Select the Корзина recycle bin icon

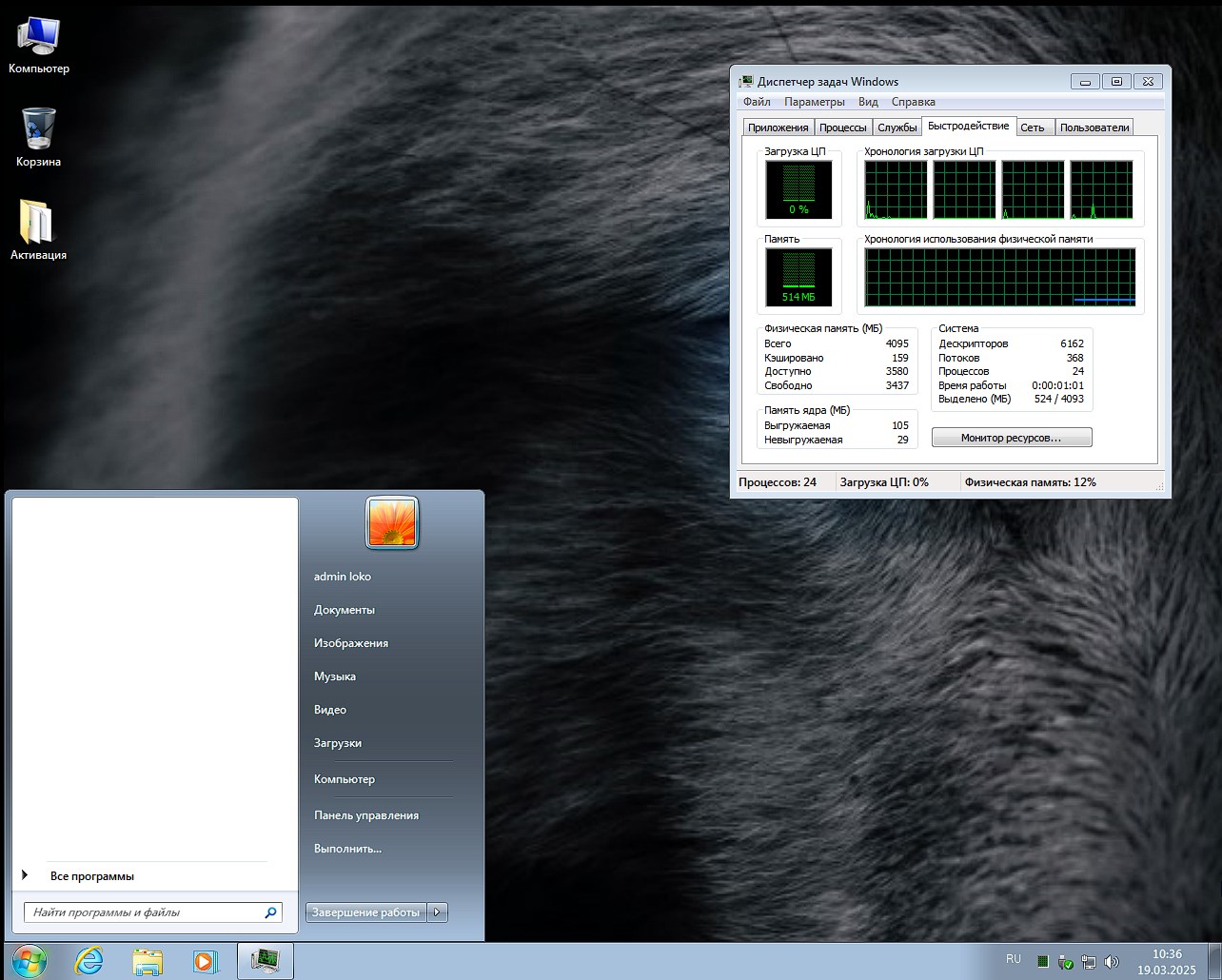point(38,137)
